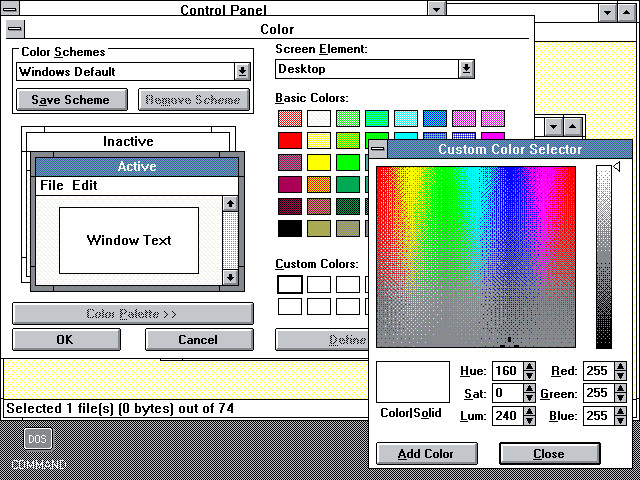Open Custom Color Selector system menu box
The height and width of the screenshot is (480, 640).
coord(378,149)
